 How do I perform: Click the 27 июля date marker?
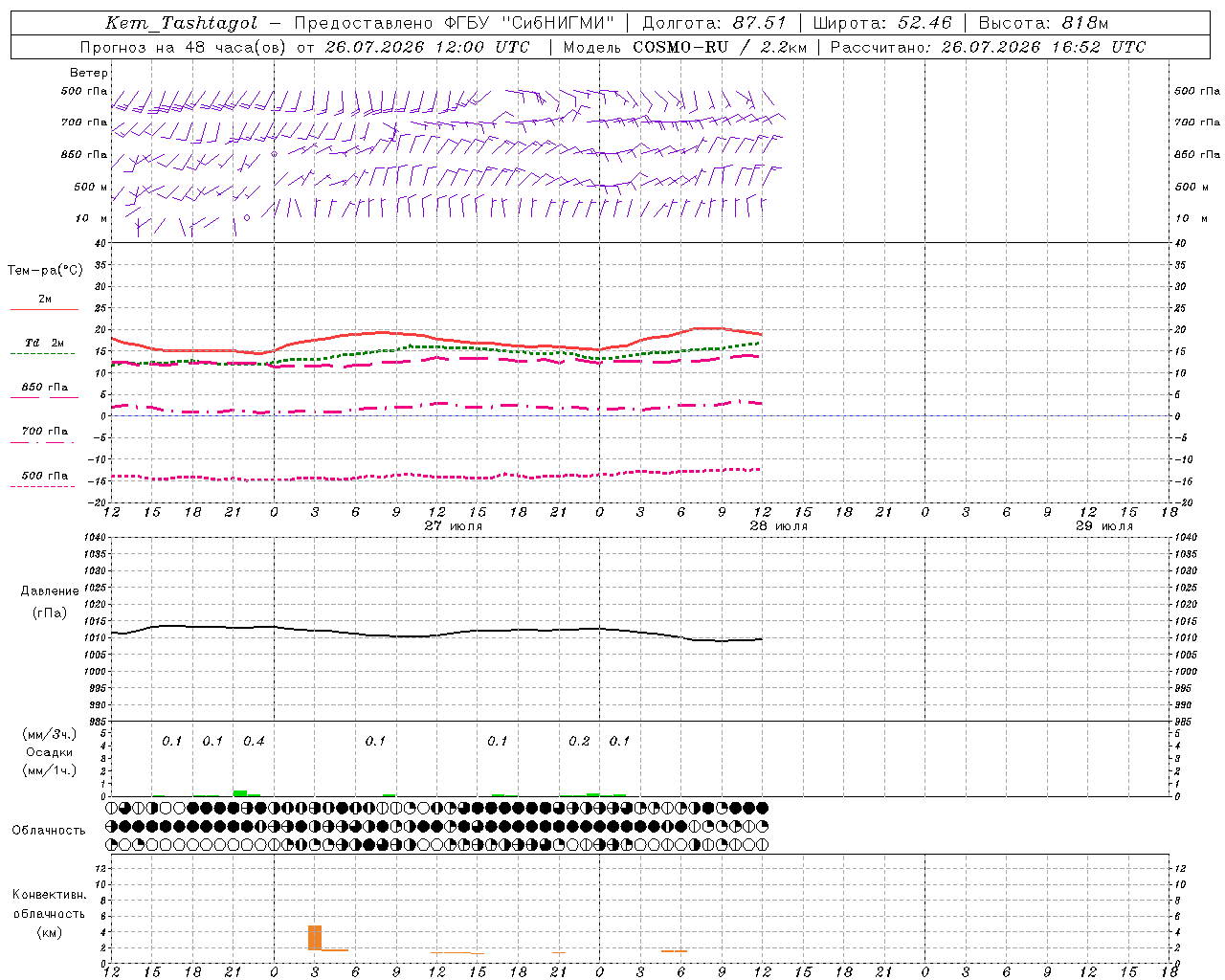tap(454, 526)
